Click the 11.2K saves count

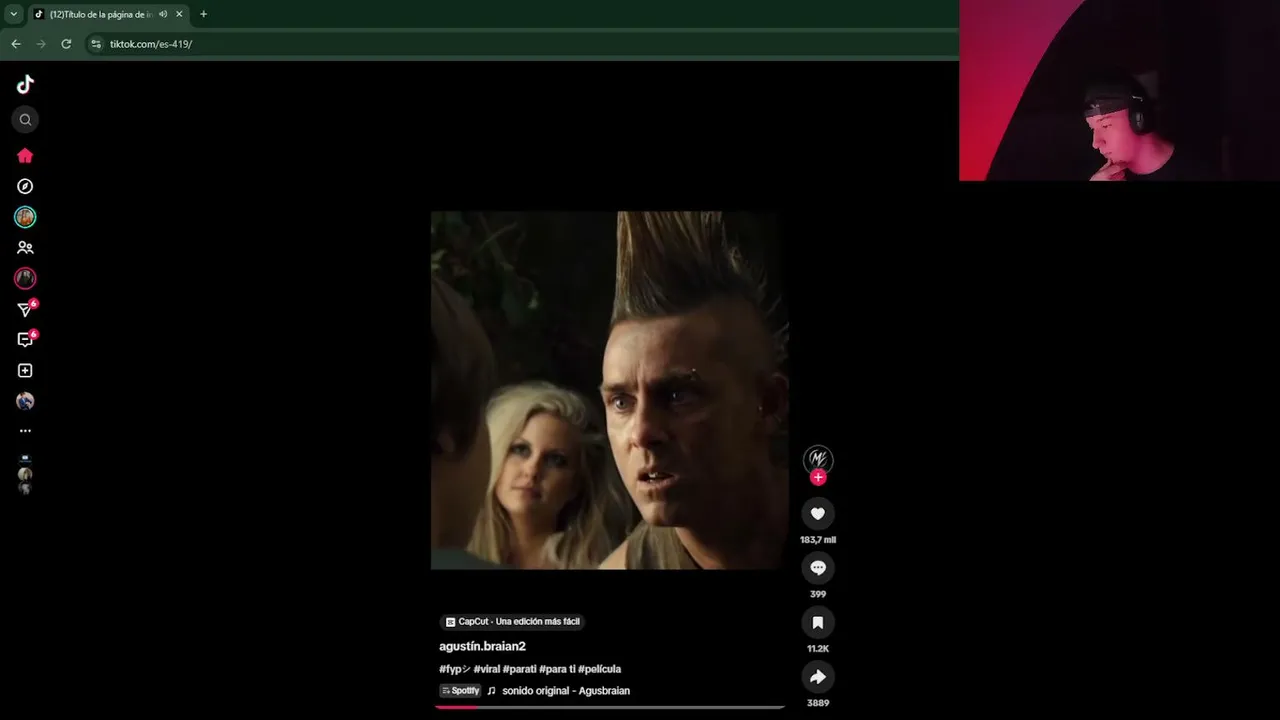[x=818, y=649]
